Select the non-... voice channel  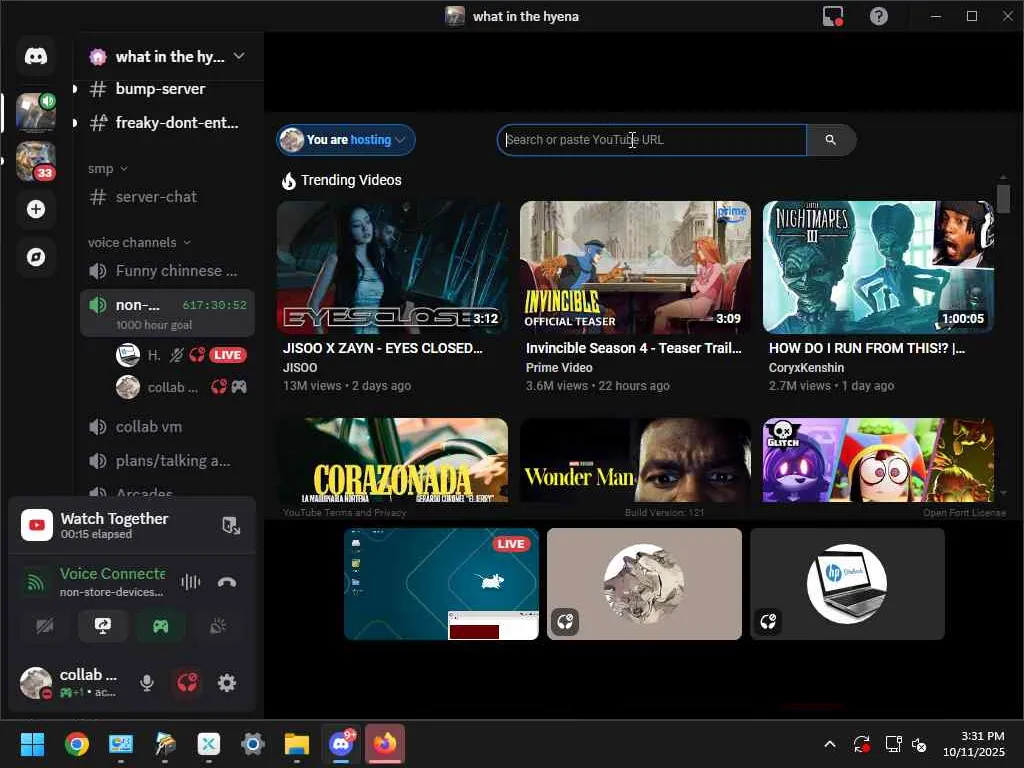(168, 313)
